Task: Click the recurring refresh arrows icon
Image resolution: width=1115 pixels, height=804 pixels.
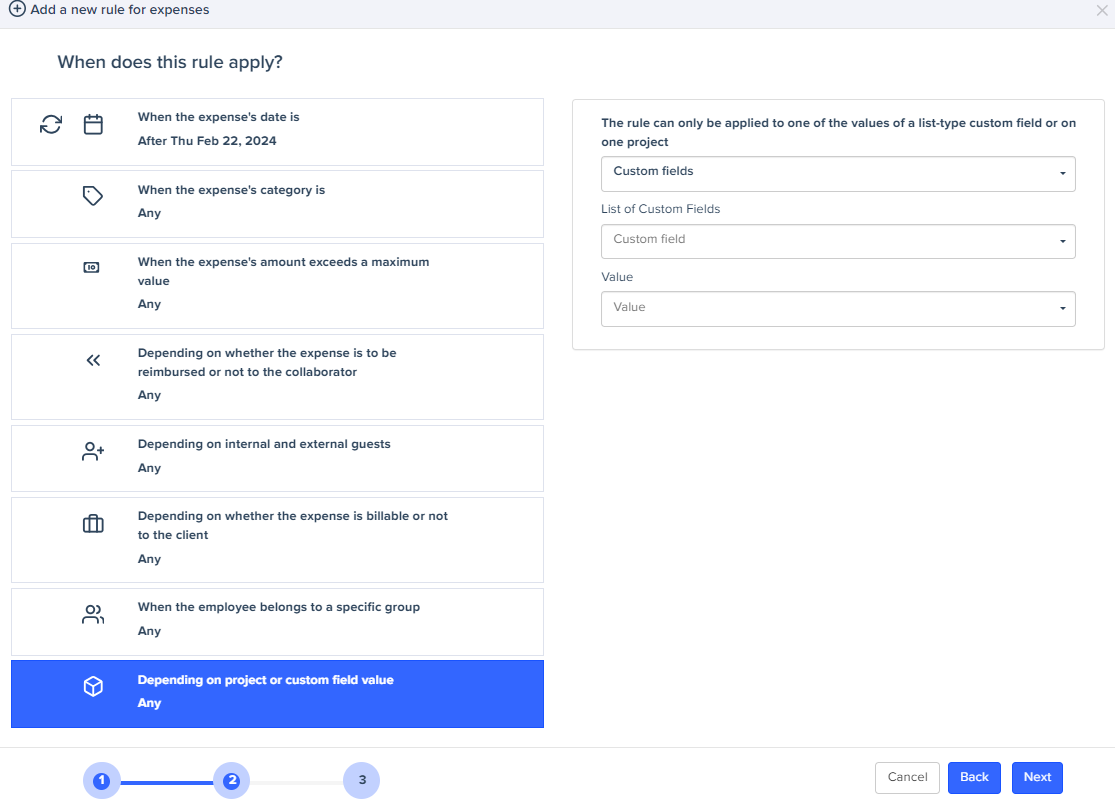Action: click(x=51, y=125)
